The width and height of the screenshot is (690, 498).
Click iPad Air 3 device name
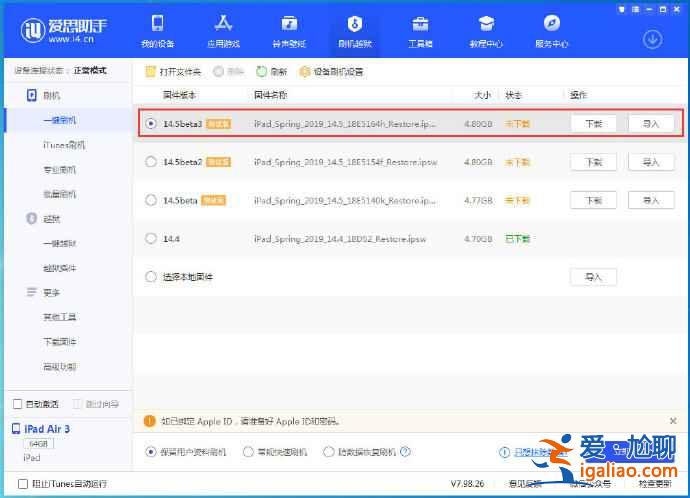[x=47, y=428]
